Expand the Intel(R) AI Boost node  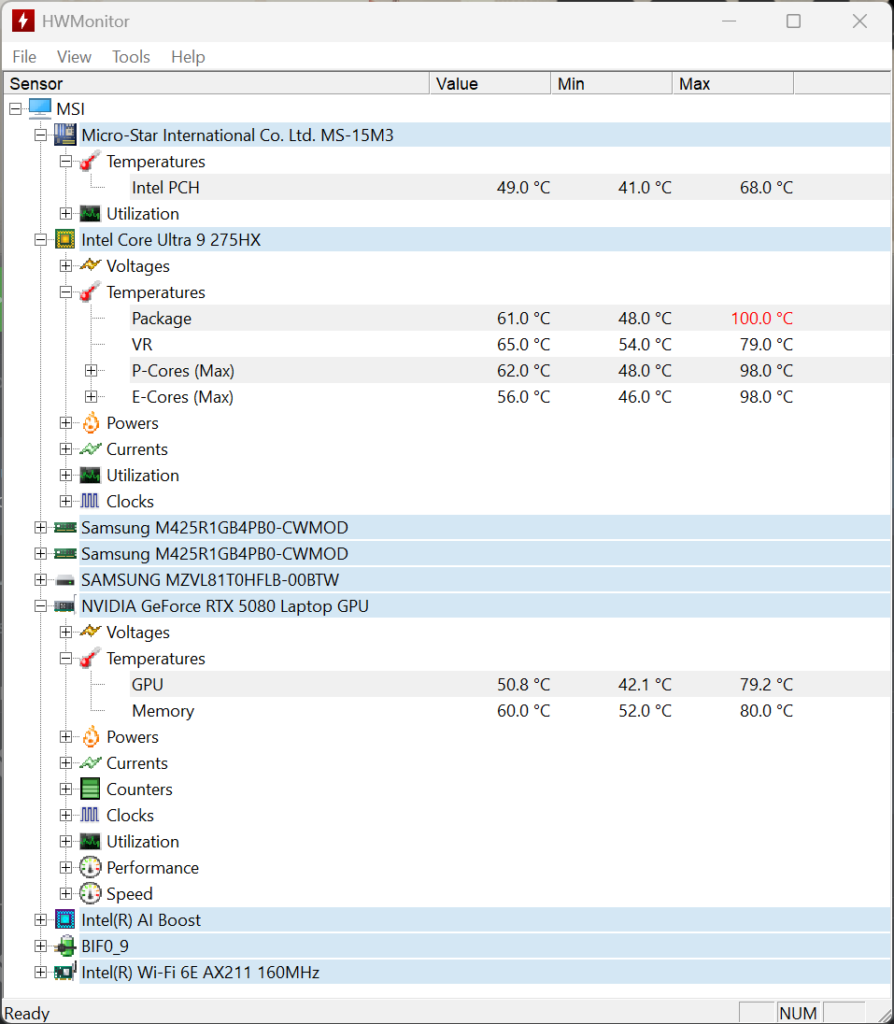click(x=40, y=920)
